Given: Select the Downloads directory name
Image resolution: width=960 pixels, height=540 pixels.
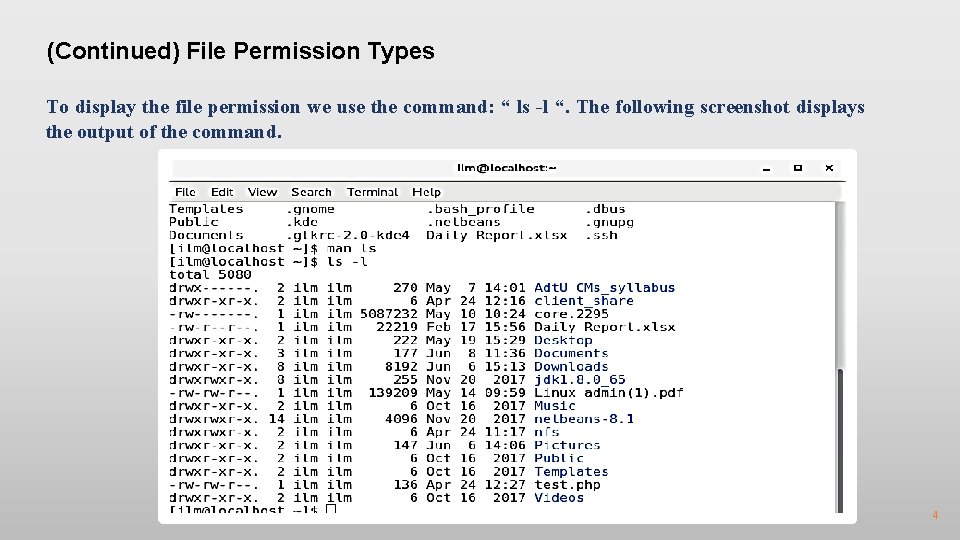Looking at the screenshot, I should [571, 367].
